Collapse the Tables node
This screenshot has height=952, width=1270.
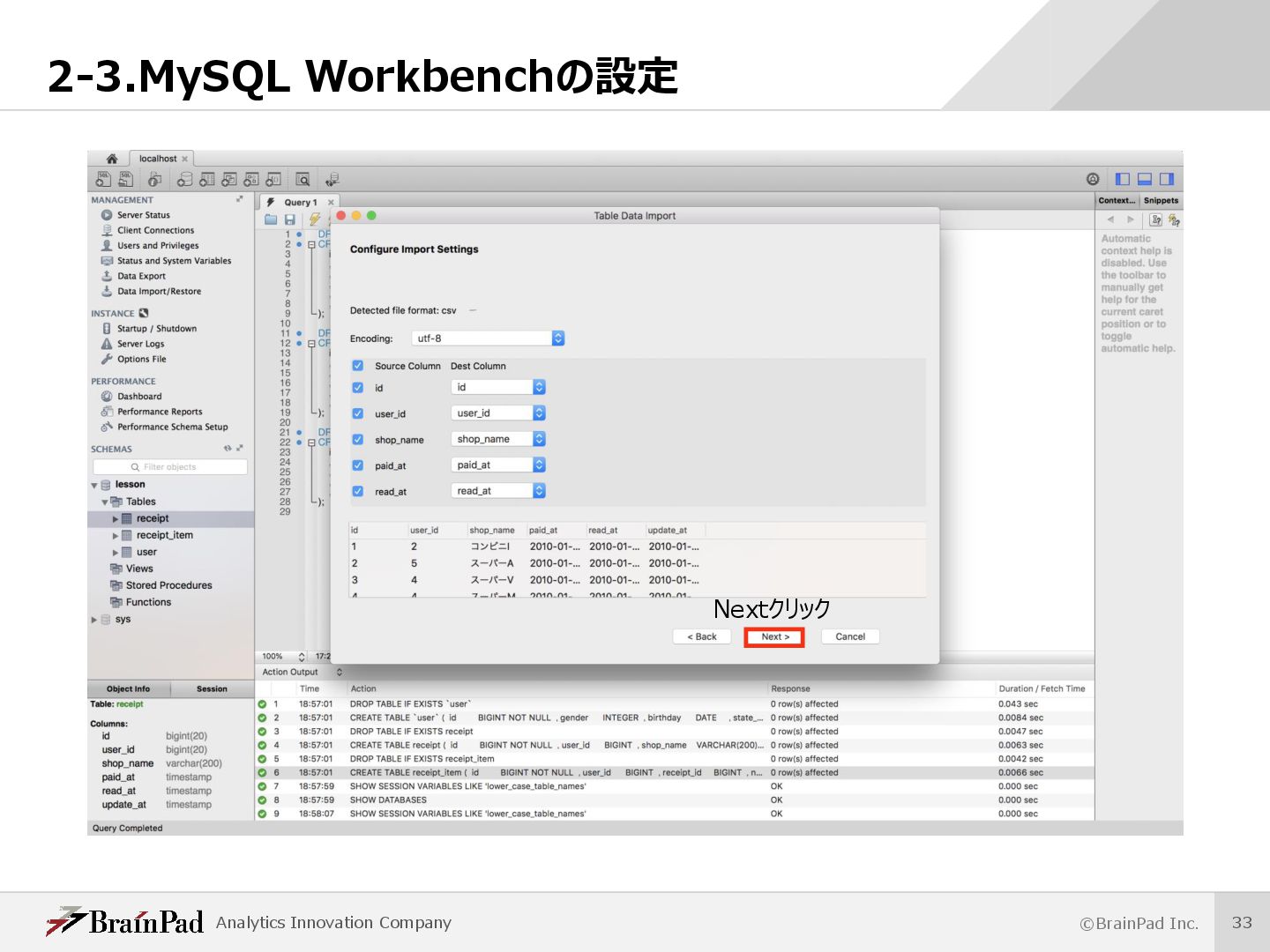tap(105, 502)
